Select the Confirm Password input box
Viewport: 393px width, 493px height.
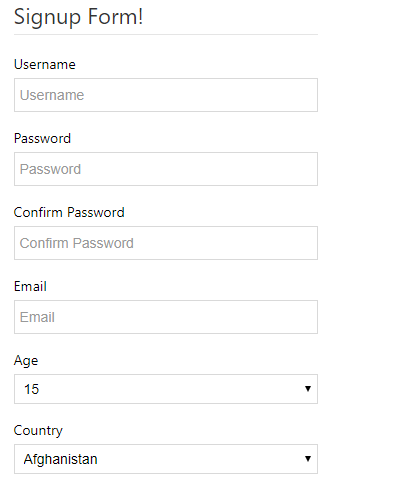166,243
